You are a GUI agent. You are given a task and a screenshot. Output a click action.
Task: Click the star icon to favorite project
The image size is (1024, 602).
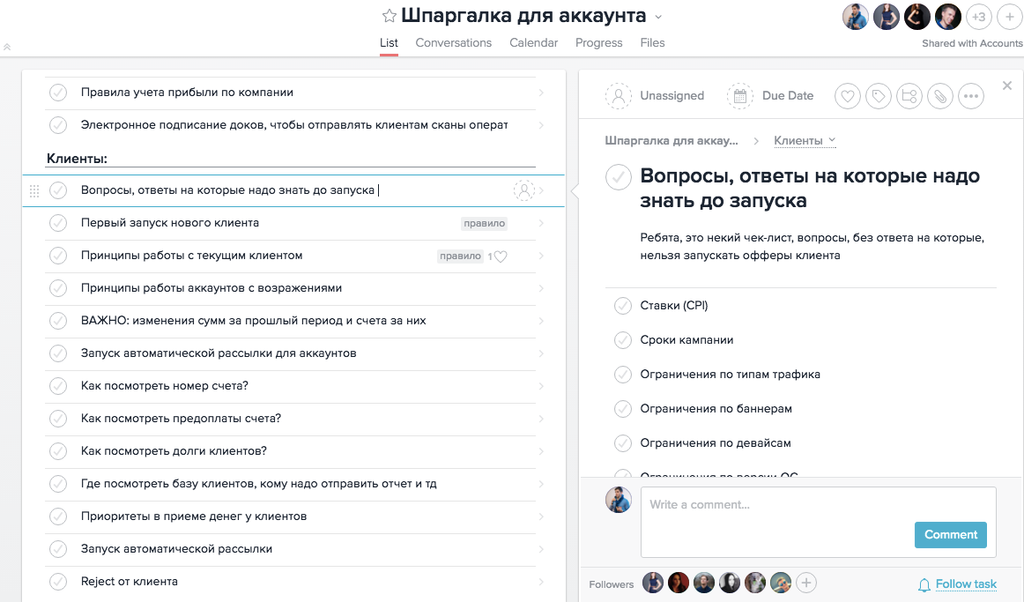(389, 16)
